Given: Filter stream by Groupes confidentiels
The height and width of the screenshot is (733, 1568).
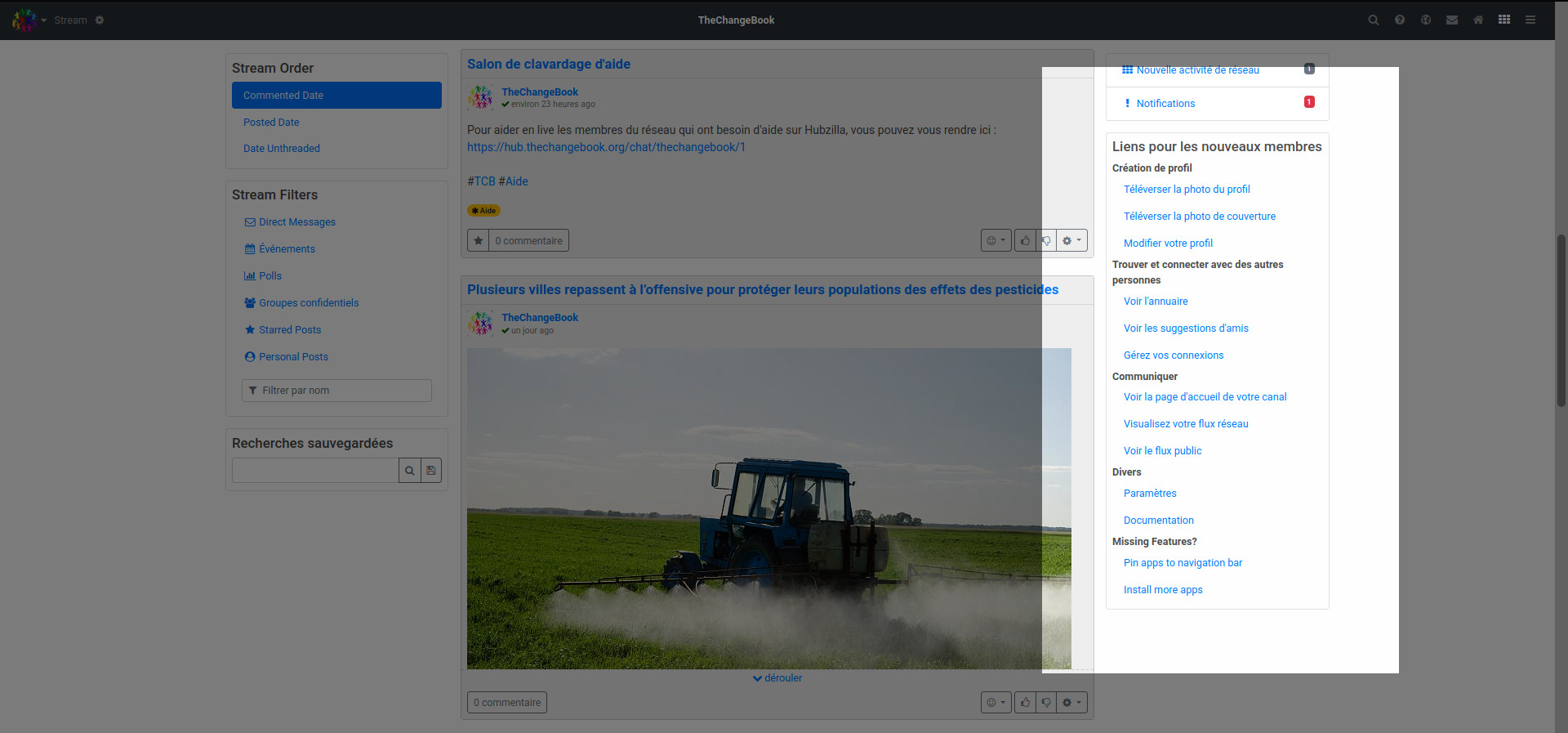Looking at the screenshot, I should pyautogui.click(x=301, y=303).
